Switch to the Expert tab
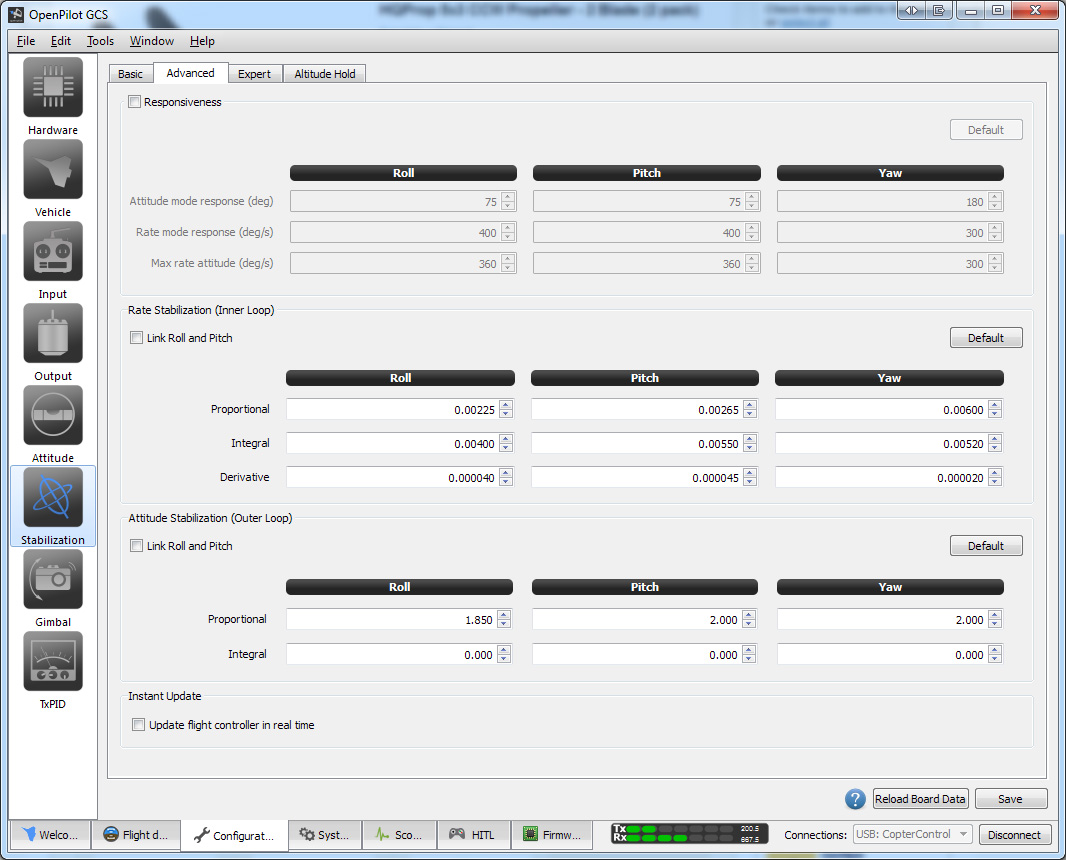Viewport: 1066px width, 860px height. [x=254, y=74]
